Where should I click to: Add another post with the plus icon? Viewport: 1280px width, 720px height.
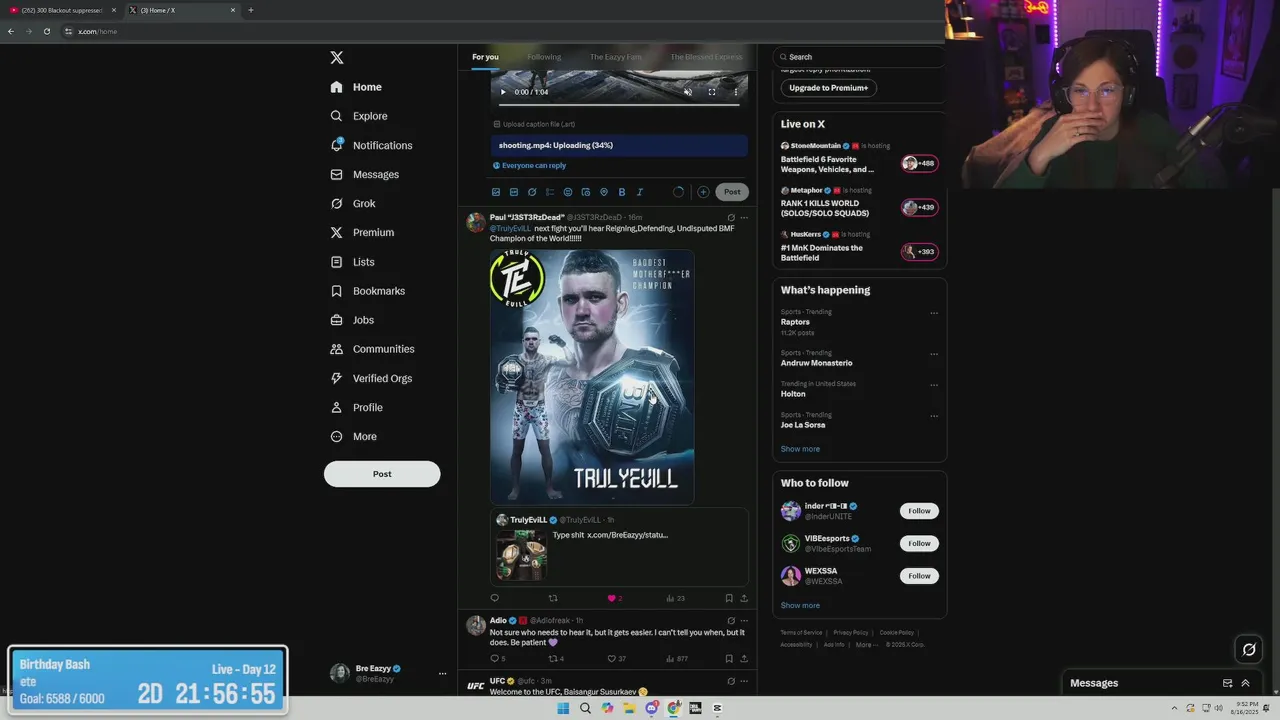coord(703,192)
